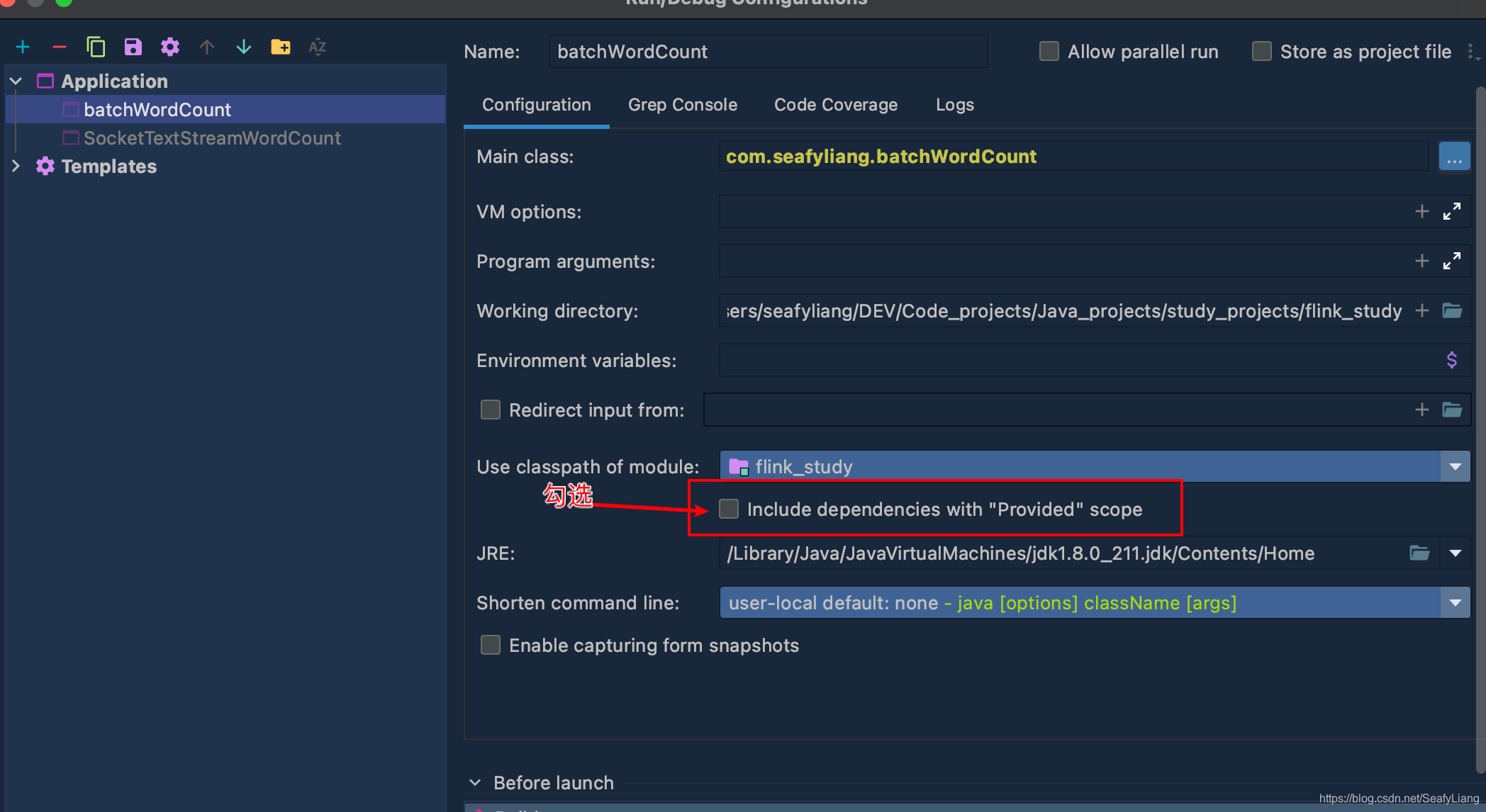This screenshot has height=812, width=1486.
Task: Browse for Main class with ellipsis button
Action: [1454, 157]
